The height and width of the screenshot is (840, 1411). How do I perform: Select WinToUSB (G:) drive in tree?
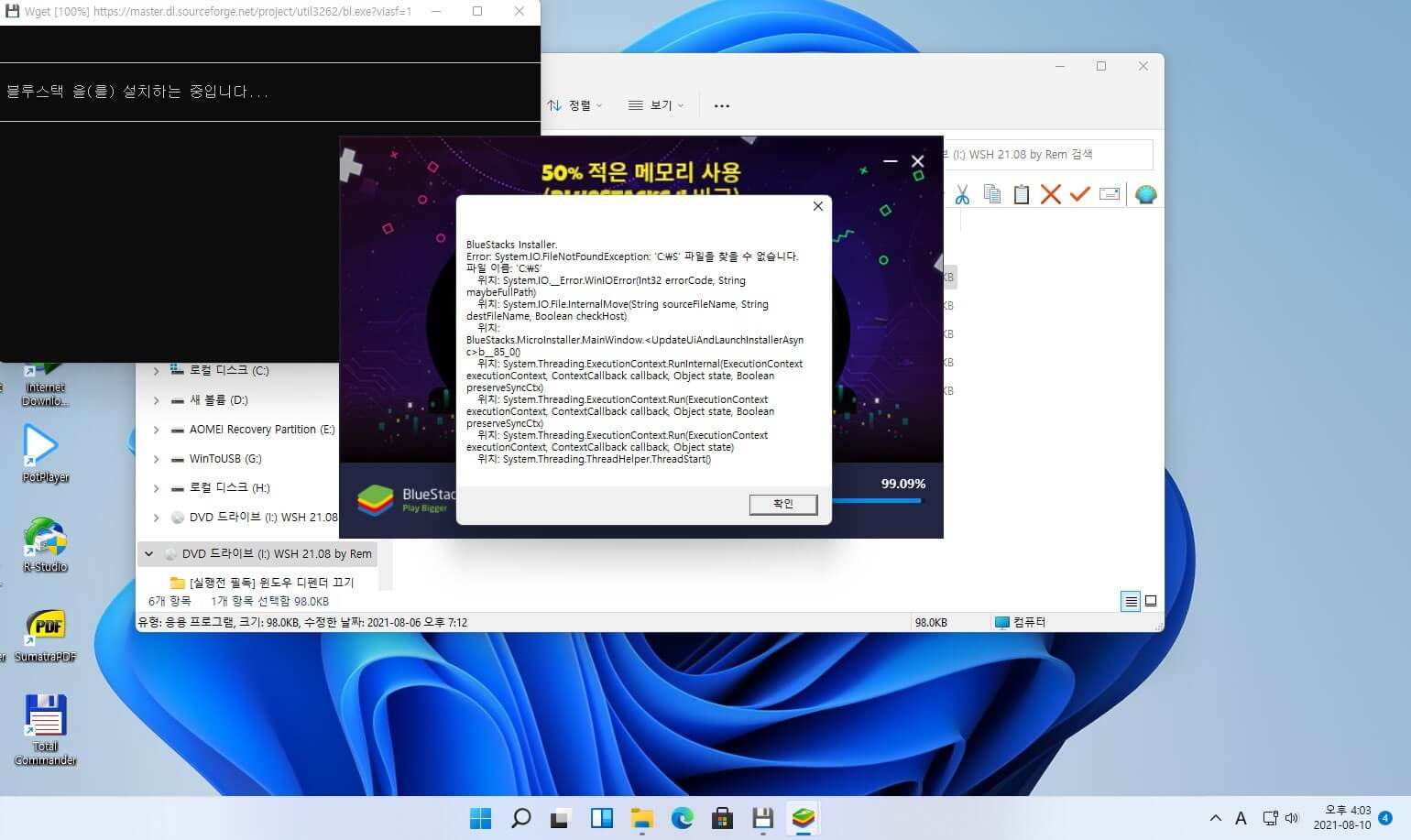pyautogui.click(x=216, y=459)
